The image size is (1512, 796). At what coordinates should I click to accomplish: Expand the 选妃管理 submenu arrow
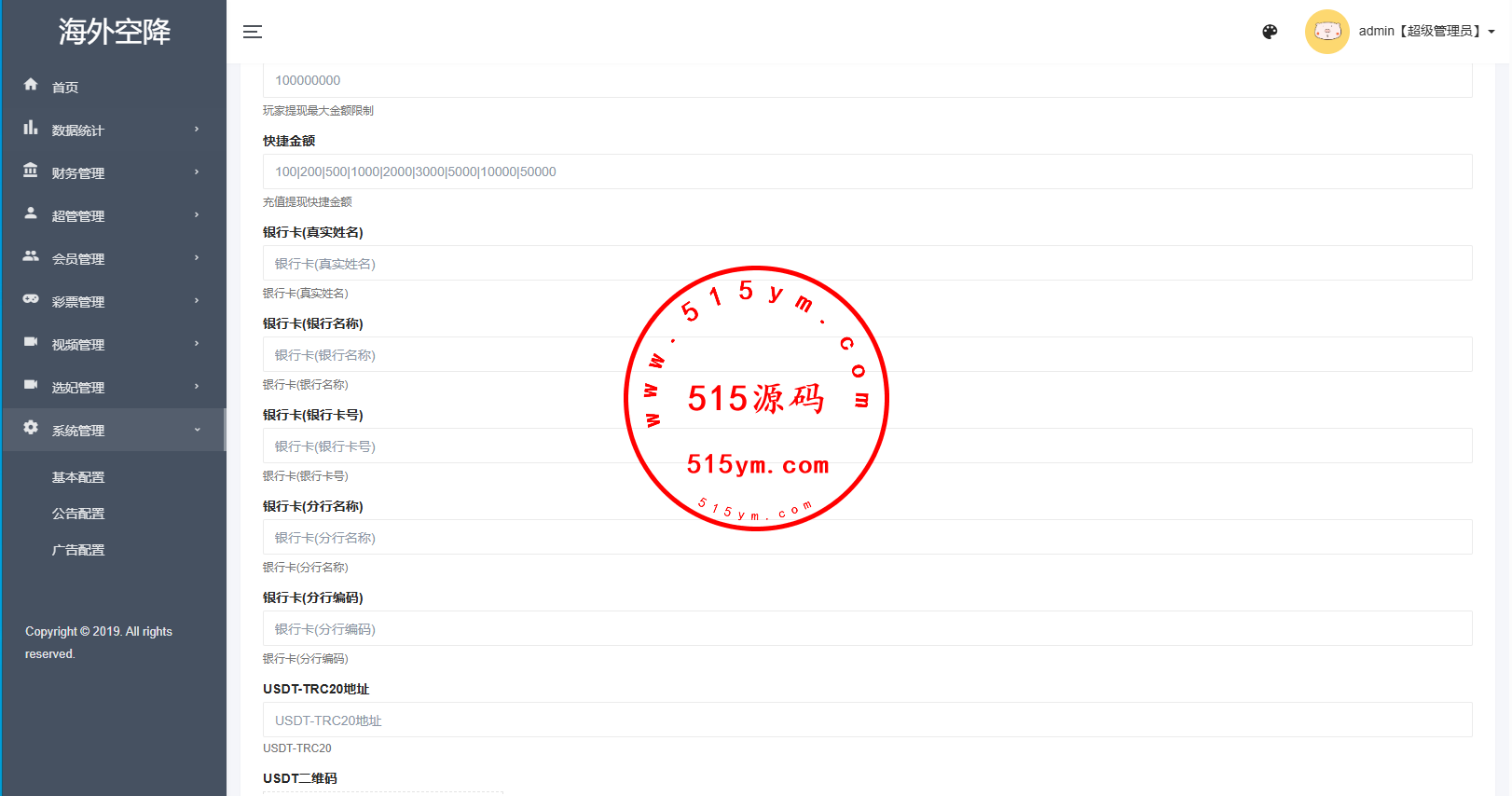point(197,387)
